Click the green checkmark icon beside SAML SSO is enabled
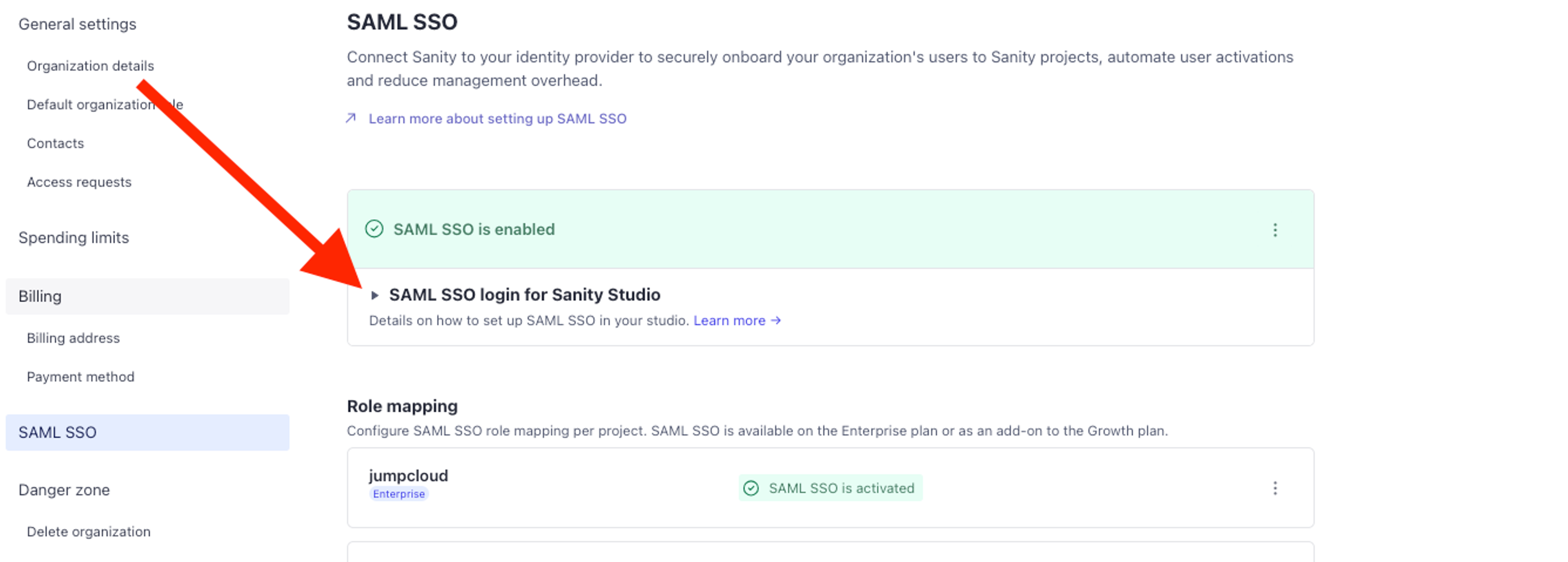This screenshot has height=562, width=1568. pyautogui.click(x=374, y=229)
